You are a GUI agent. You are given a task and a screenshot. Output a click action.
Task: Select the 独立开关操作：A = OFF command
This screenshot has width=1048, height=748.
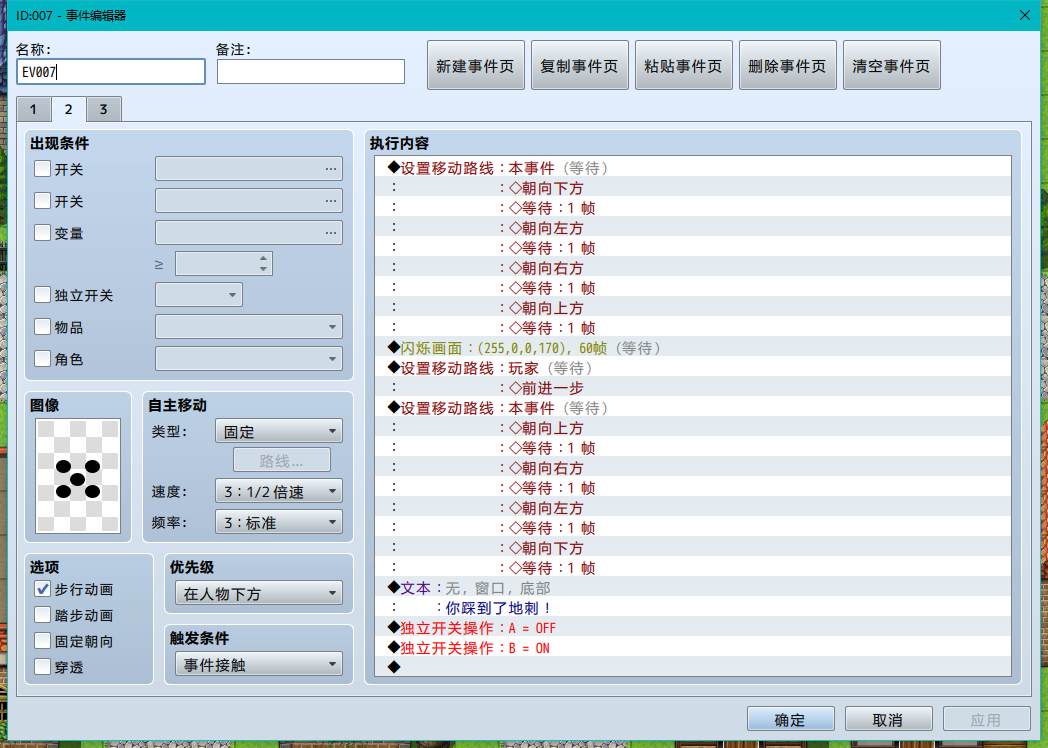693,628
